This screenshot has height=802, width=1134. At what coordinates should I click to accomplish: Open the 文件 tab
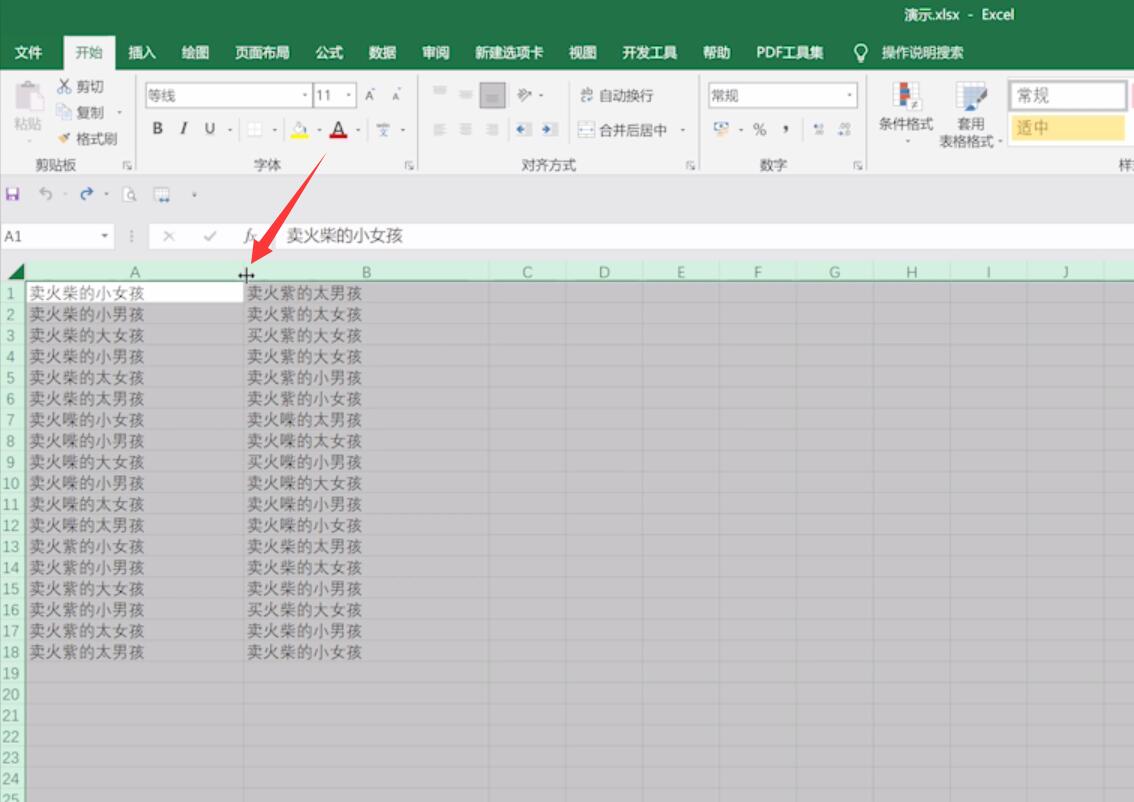coord(28,52)
